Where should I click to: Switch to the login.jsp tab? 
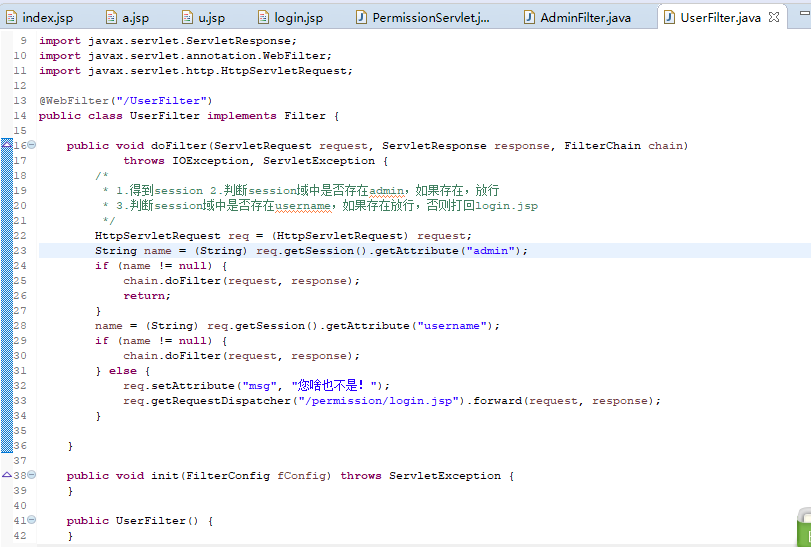click(x=299, y=18)
